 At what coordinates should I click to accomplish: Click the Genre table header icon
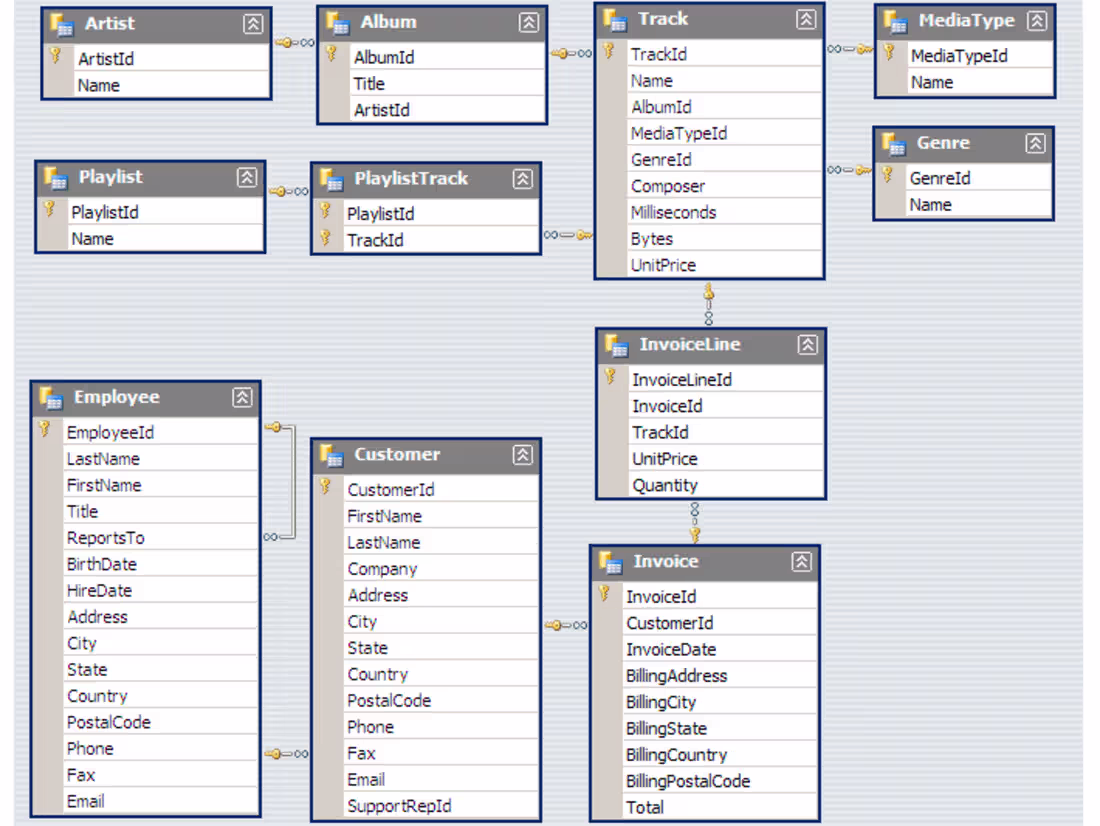(x=894, y=143)
